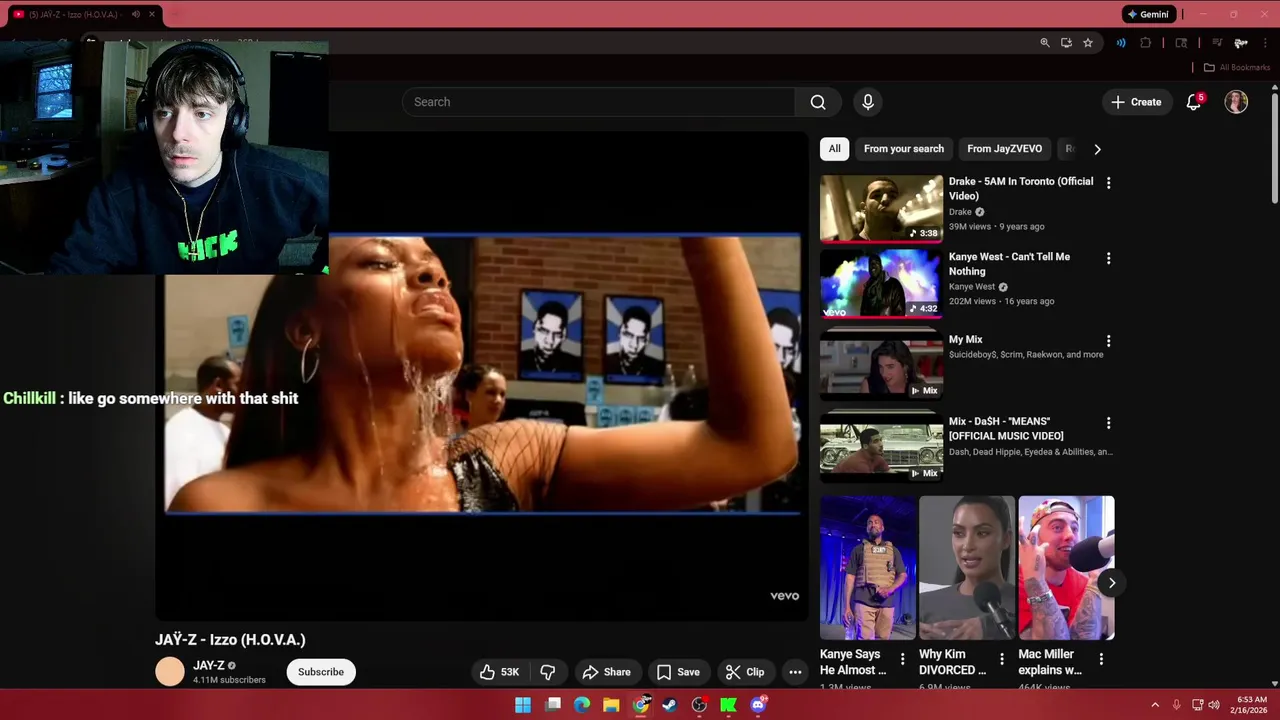Image resolution: width=1280 pixels, height=720 pixels.
Task: Launch Microsoft Edge from taskbar
Action: pos(582,705)
